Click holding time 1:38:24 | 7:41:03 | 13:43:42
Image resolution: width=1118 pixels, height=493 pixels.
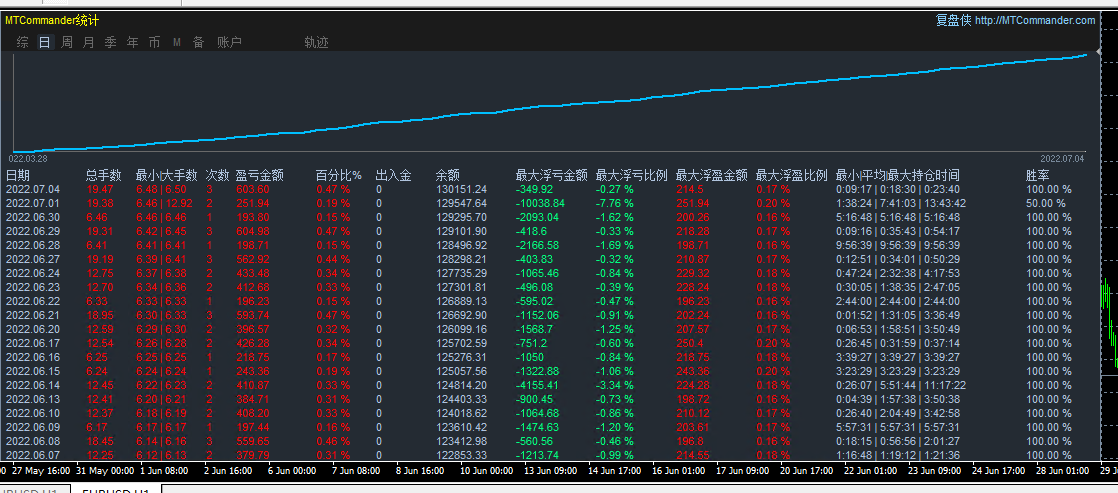pyautogui.click(x=901, y=203)
